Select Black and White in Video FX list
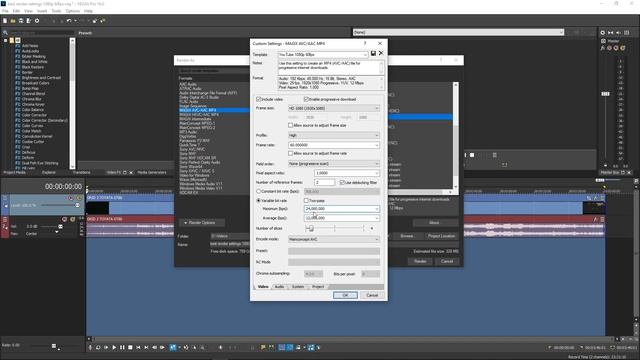The width and height of the screenshot is (640, 360). point(34,62)
